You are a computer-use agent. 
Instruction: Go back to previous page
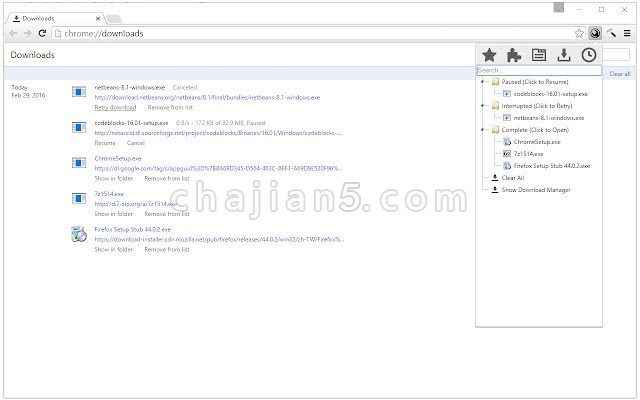click(x=13, y=33)
